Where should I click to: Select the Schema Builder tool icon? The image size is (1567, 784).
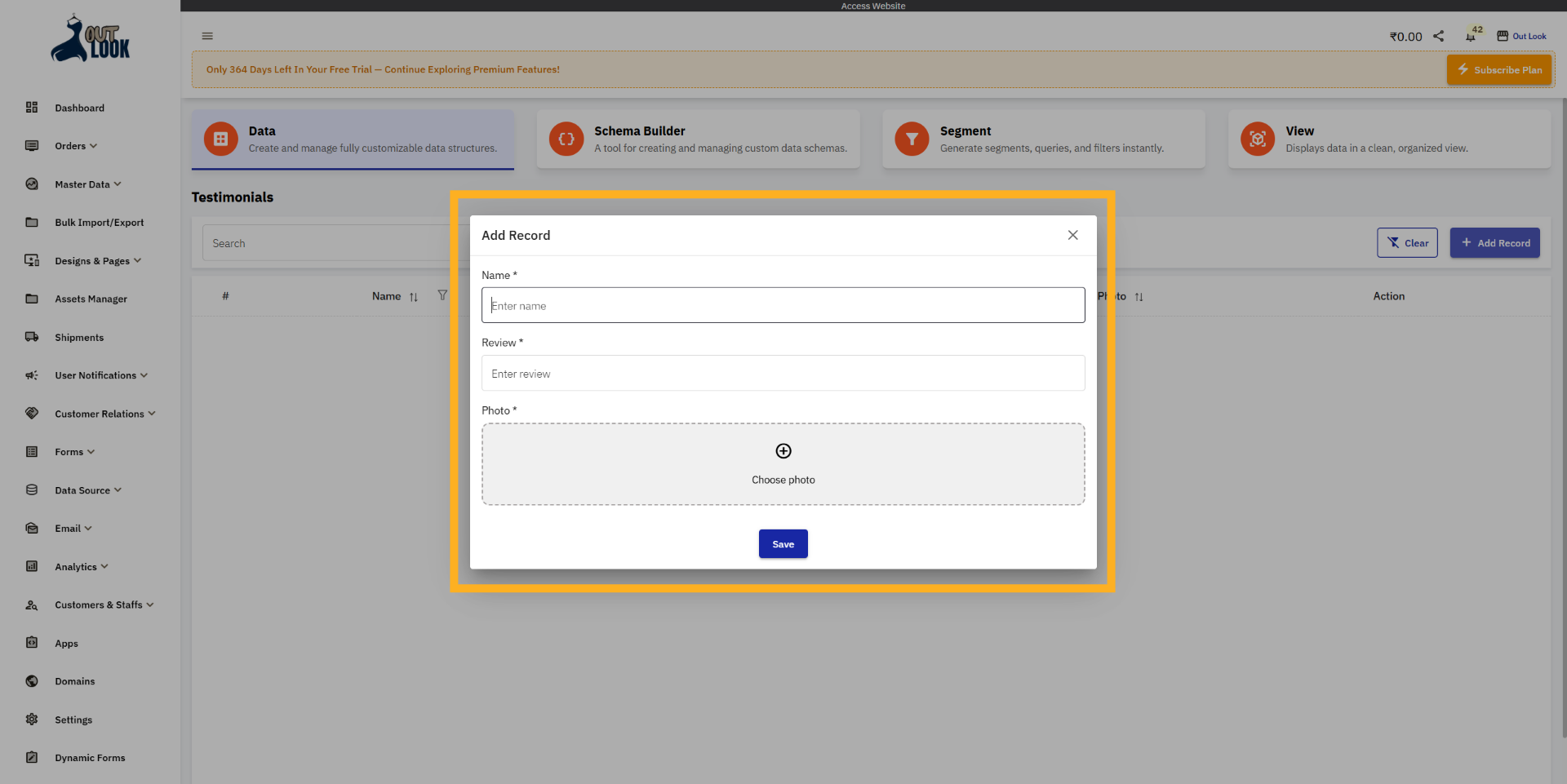(566, 139)
